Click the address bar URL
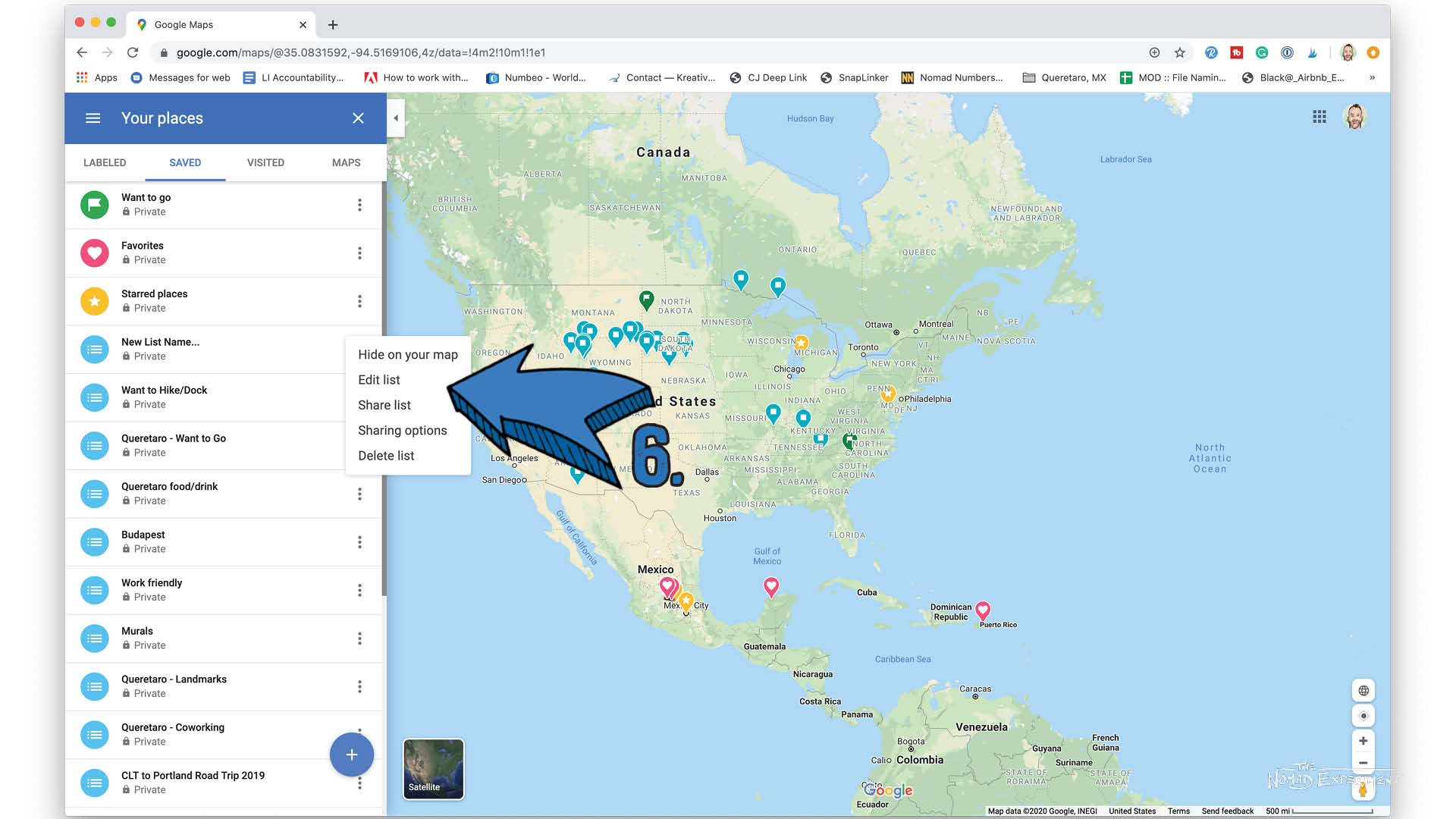 361,52
